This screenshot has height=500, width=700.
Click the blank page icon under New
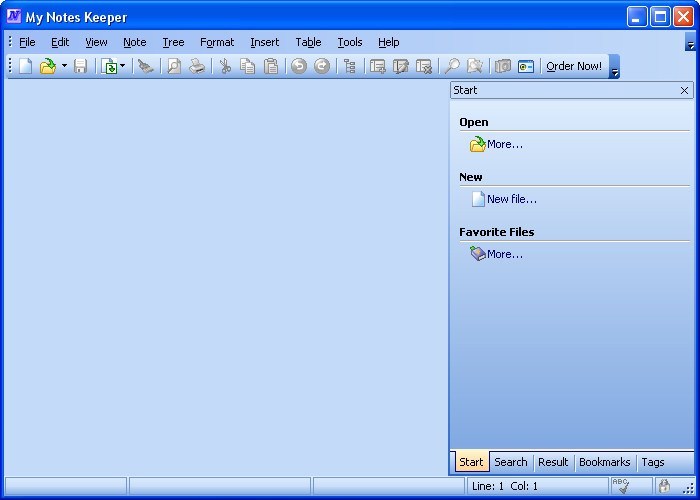tap(478, 199)
